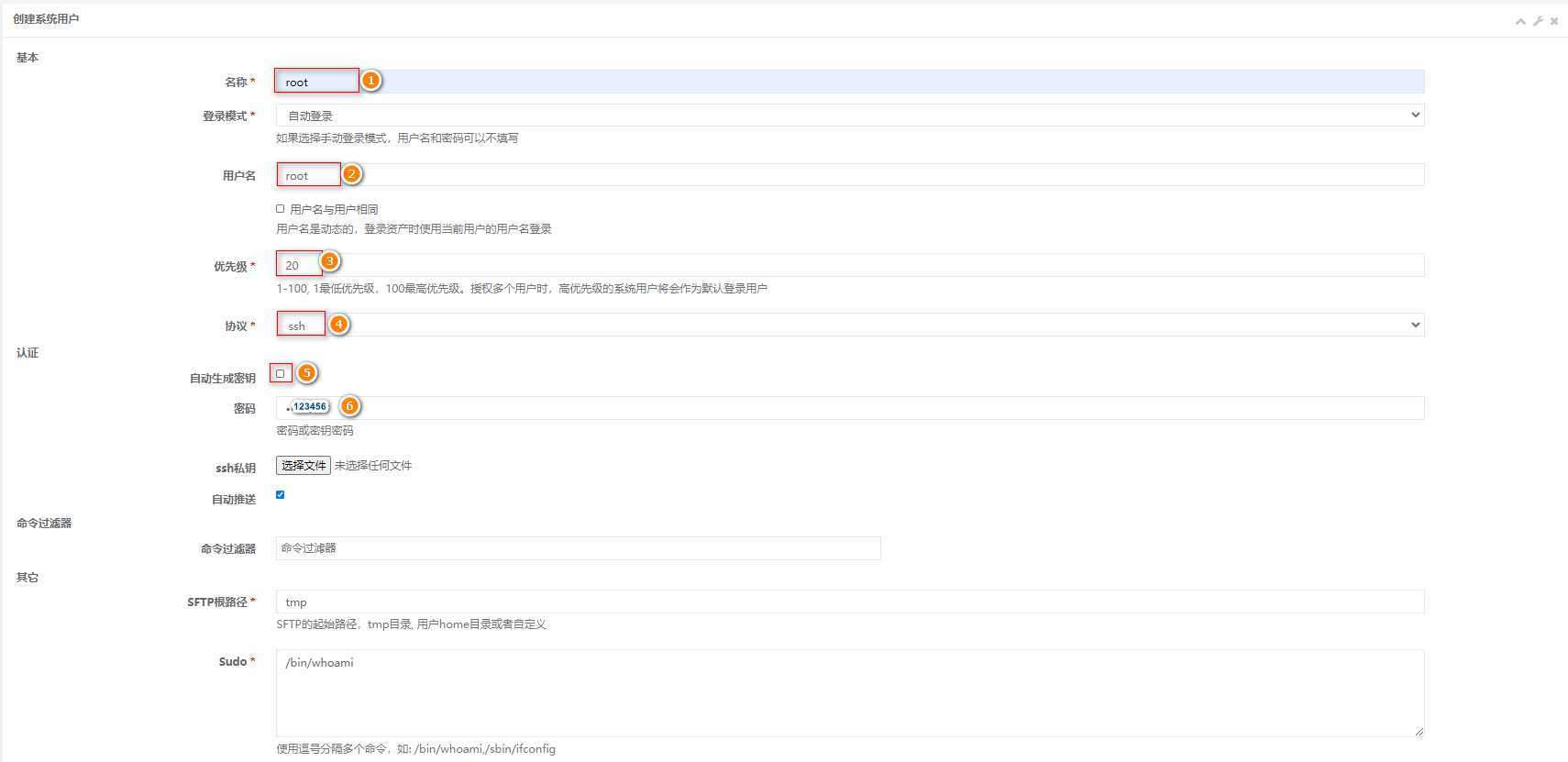Click the 用户名是动态的 hint text
Screen dimensions: 1568x762
pos(414,229)
